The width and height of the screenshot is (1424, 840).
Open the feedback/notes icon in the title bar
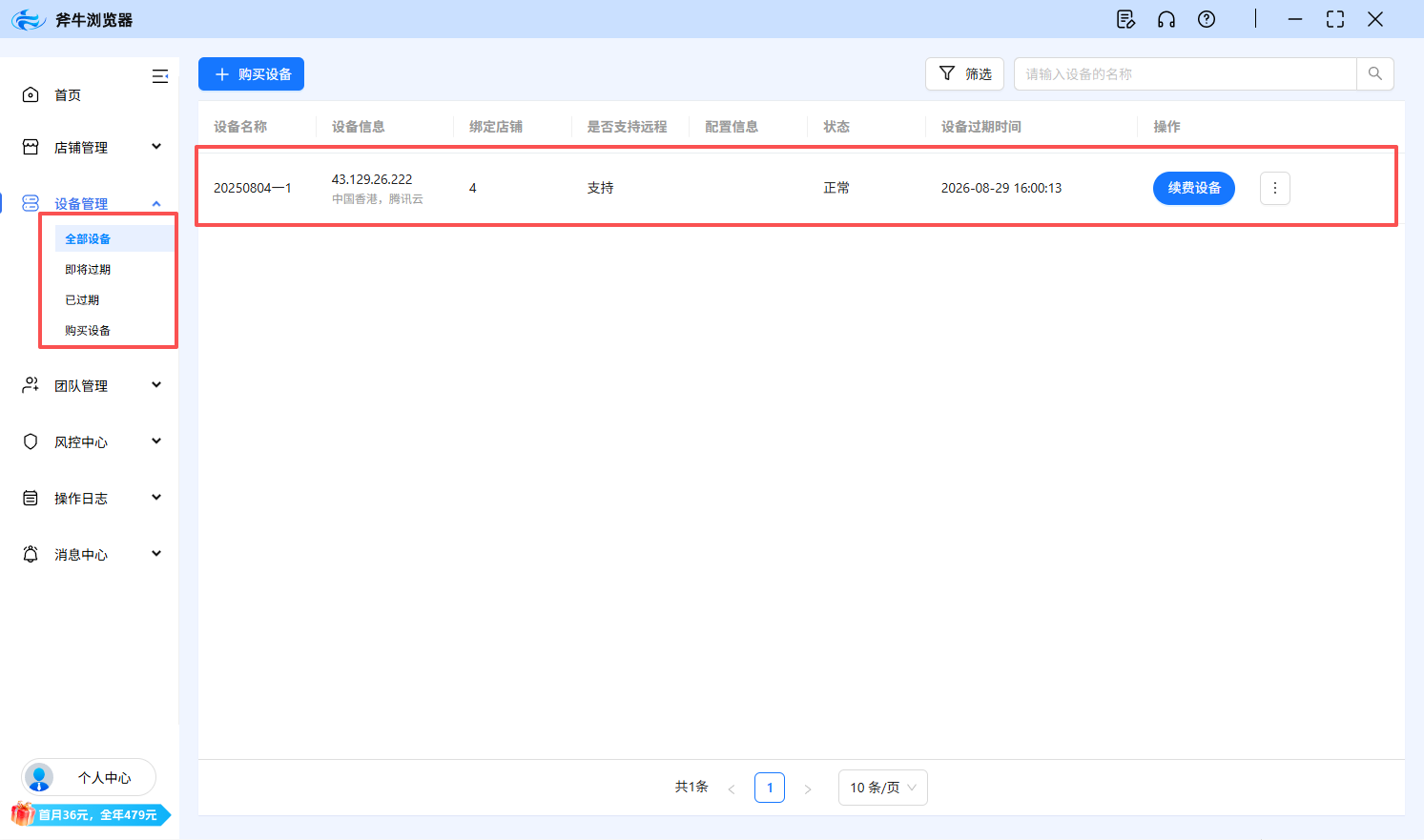click(x=1125, y=19)
